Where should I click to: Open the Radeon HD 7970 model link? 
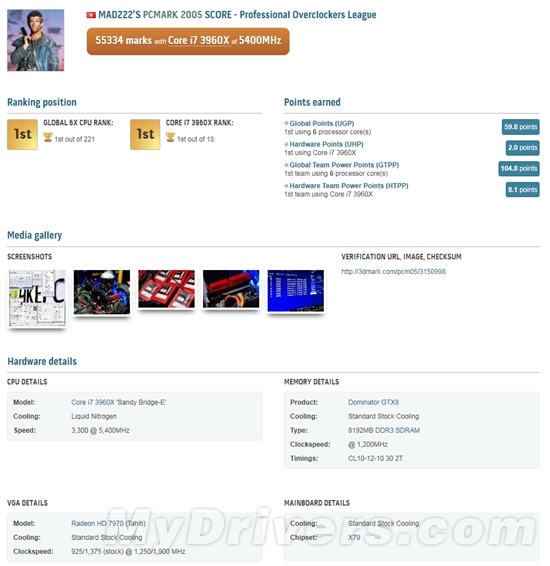click(x=97, y=523)
